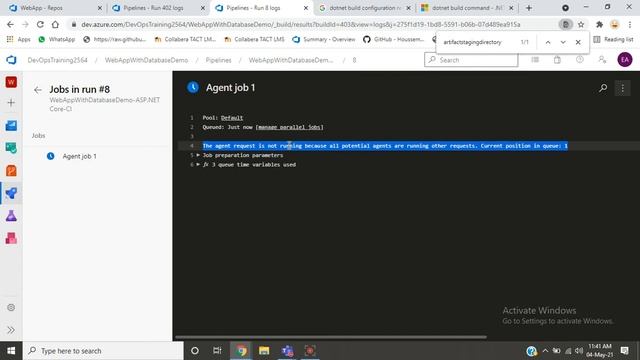
Task: Open Task View on taskbar
Action: (x=217, y=351)
